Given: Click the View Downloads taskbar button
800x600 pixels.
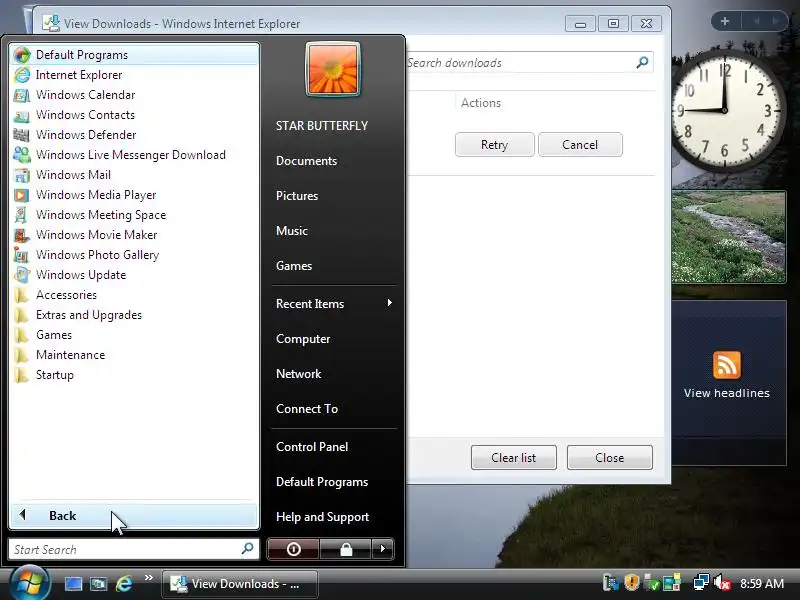Looking at the screenshot, I should coord(240,584).
